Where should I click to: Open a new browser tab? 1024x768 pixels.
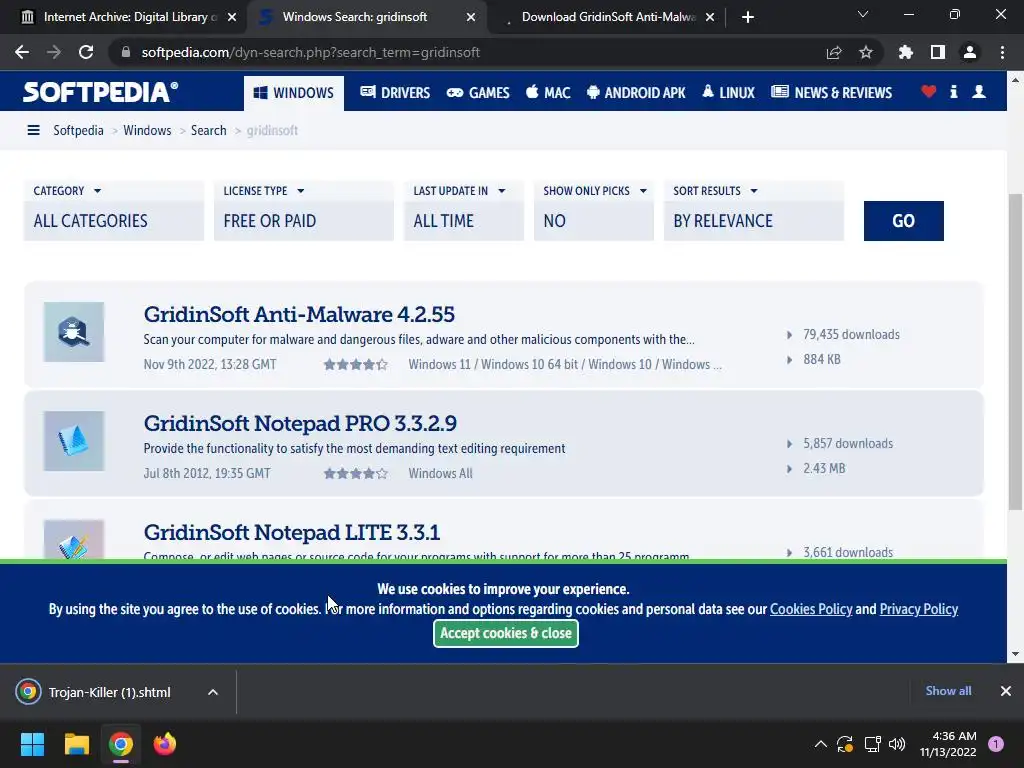coord(748,17)
